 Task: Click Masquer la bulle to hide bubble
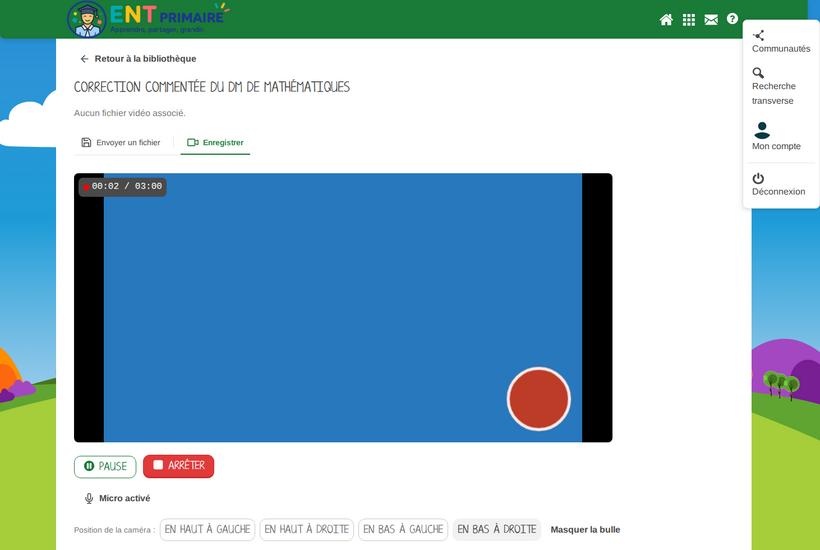click(585, 530)
